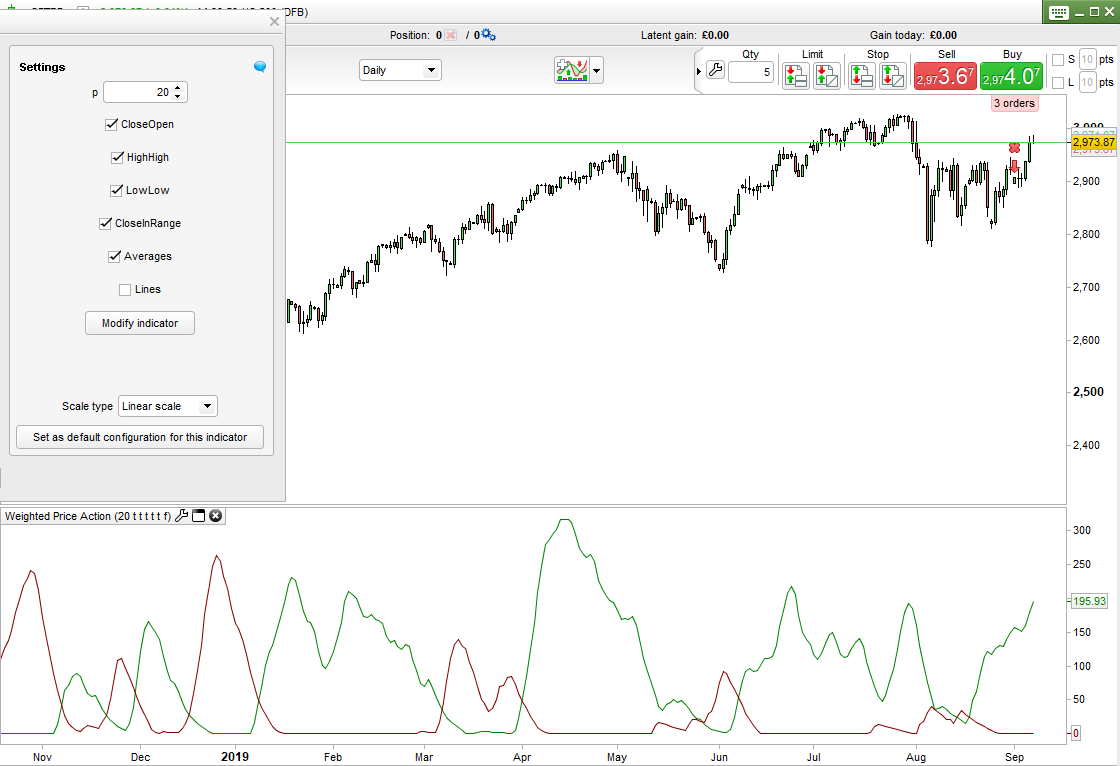1120x766 pixels.
Task: Select the red 0 indicator value label
Action: (x=1076, y=732)
